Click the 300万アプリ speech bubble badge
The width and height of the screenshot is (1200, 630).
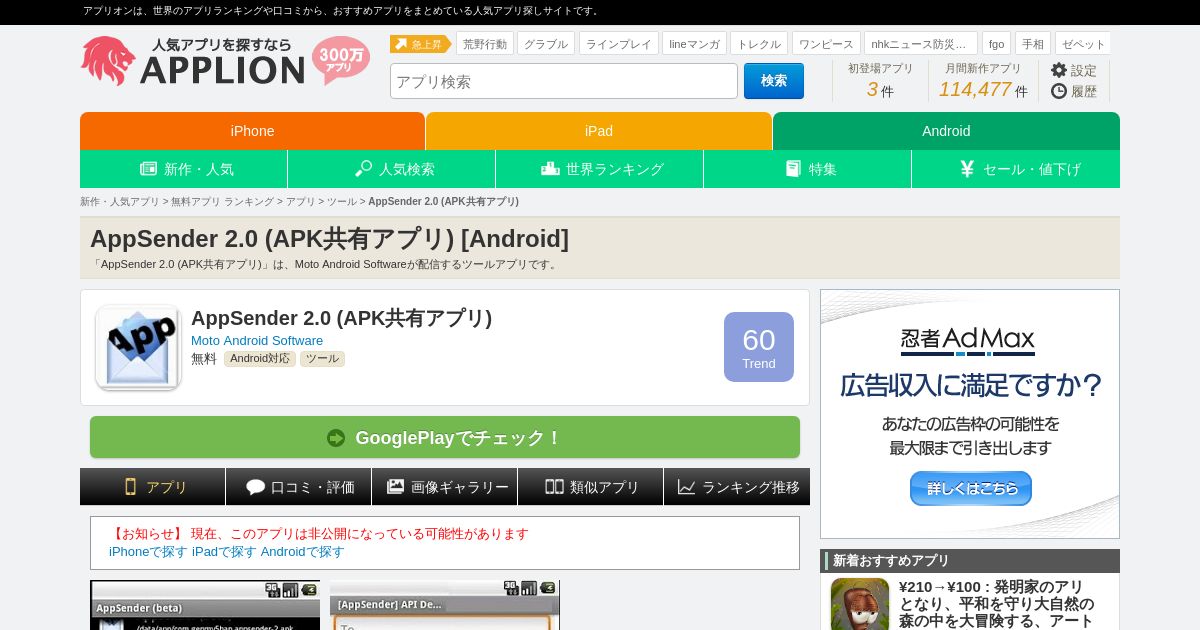[340, 60]
